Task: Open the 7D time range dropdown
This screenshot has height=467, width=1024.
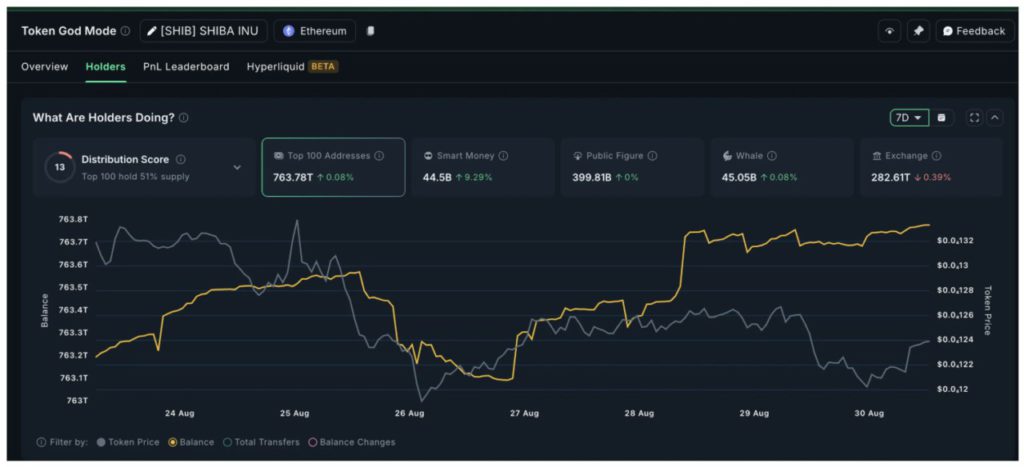Action: click(x=909, y=118)
